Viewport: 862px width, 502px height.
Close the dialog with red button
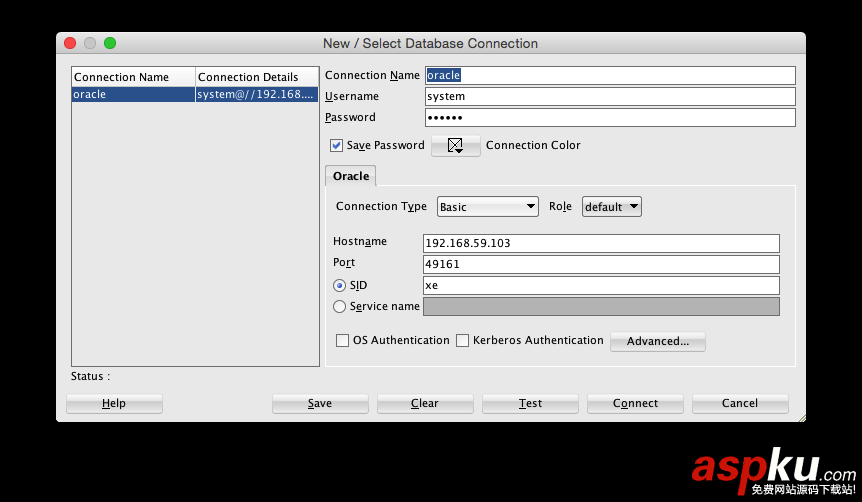(x=70, y=43)
